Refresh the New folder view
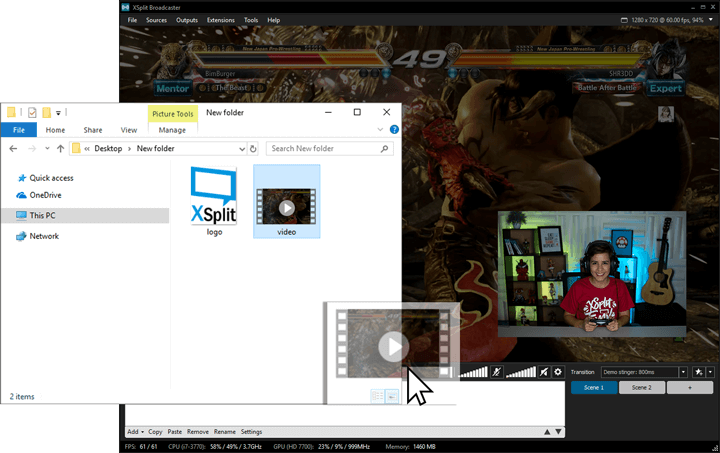Screen dimensions: 720x453 253,148
